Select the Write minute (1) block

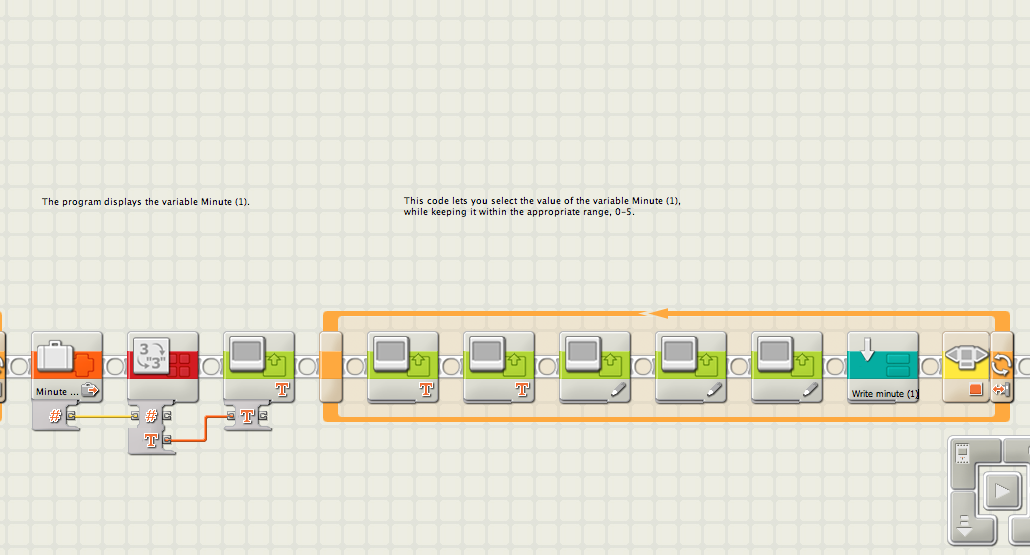coord(883,363)
